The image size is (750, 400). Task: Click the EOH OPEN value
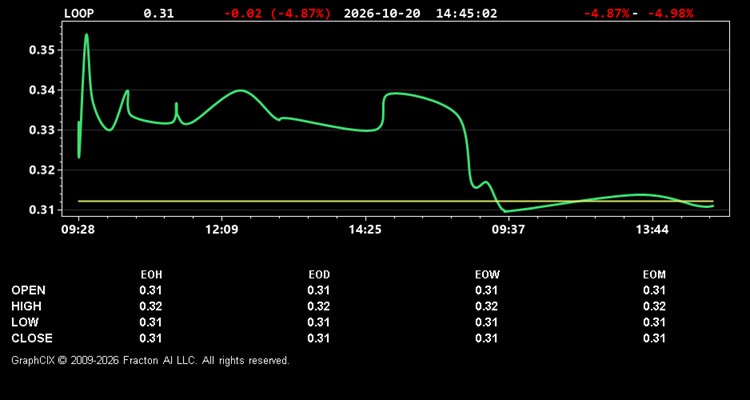151,290
